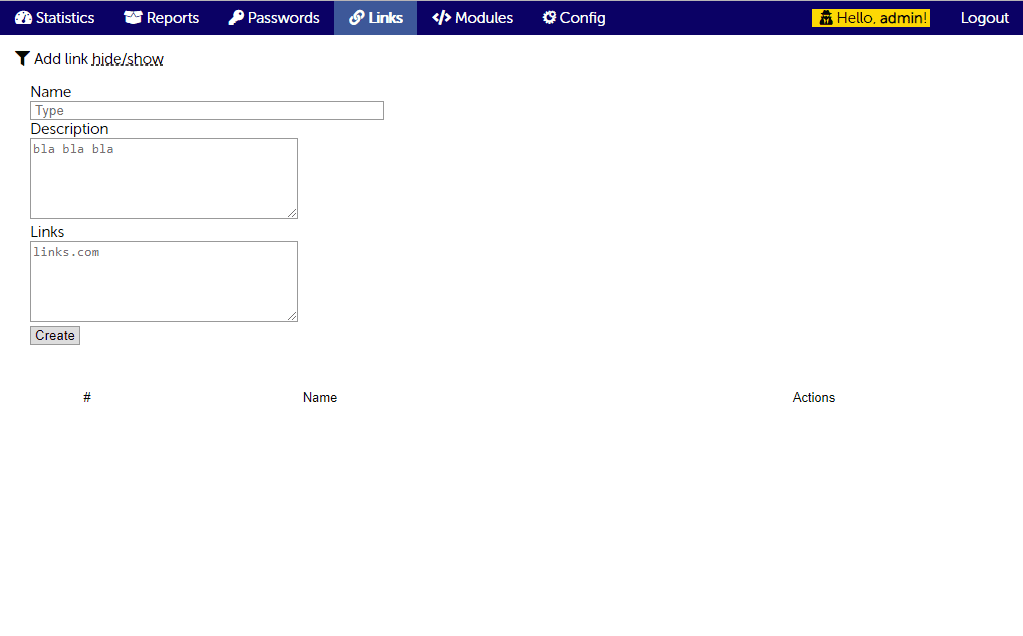The image size is (1023, 636).
Task: Click the bug icon in admin badge
Action: click(826, 17)
